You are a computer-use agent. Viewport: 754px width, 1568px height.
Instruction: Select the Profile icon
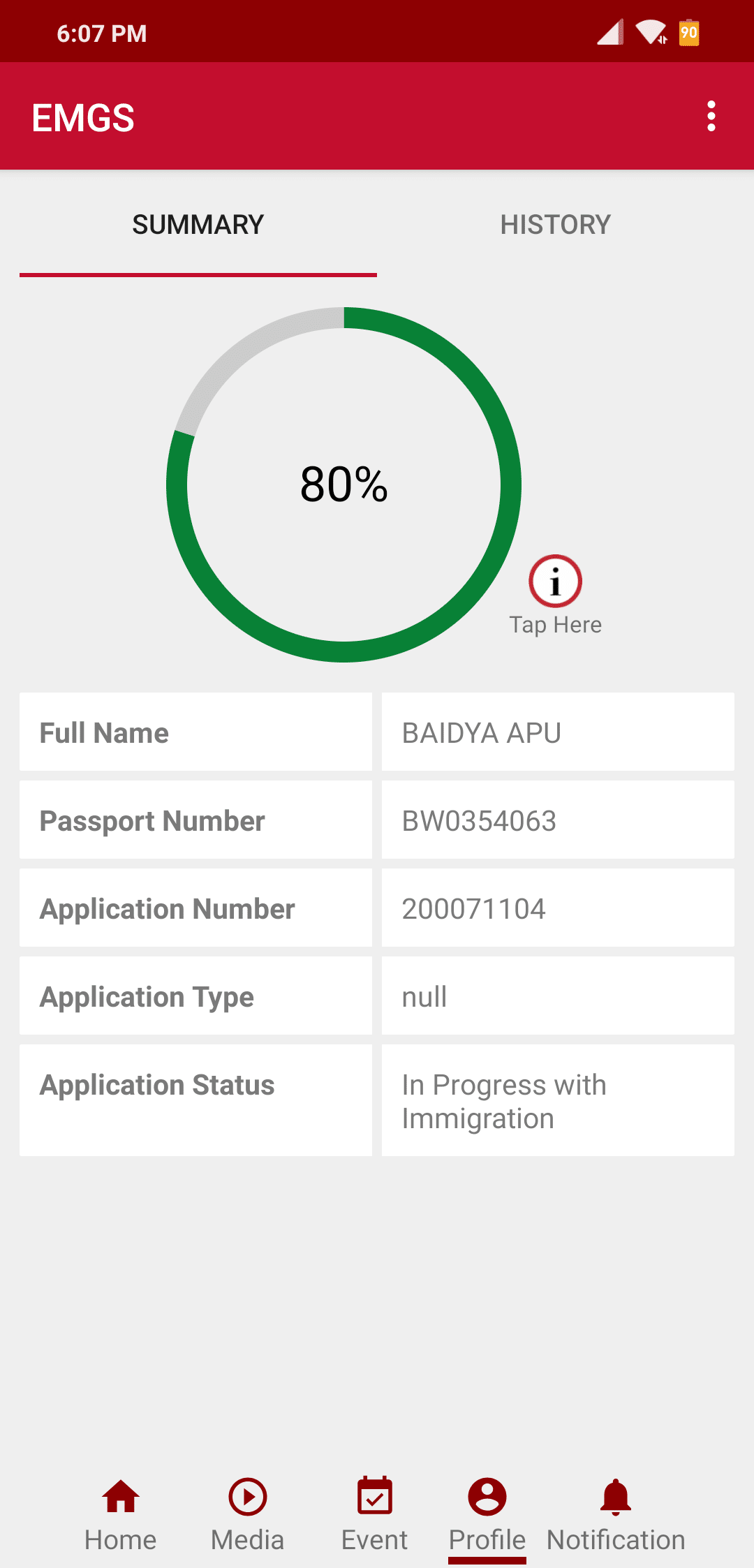(x=487, y=1497)
